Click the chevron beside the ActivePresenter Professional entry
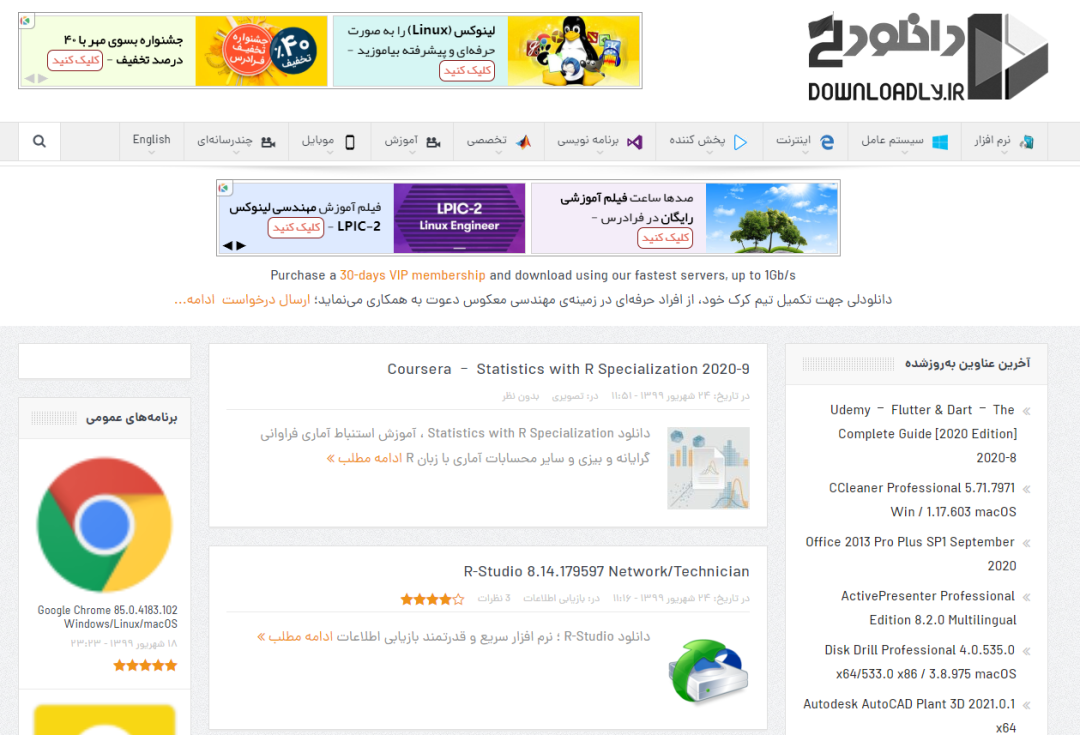 (x=1026, y=597)
